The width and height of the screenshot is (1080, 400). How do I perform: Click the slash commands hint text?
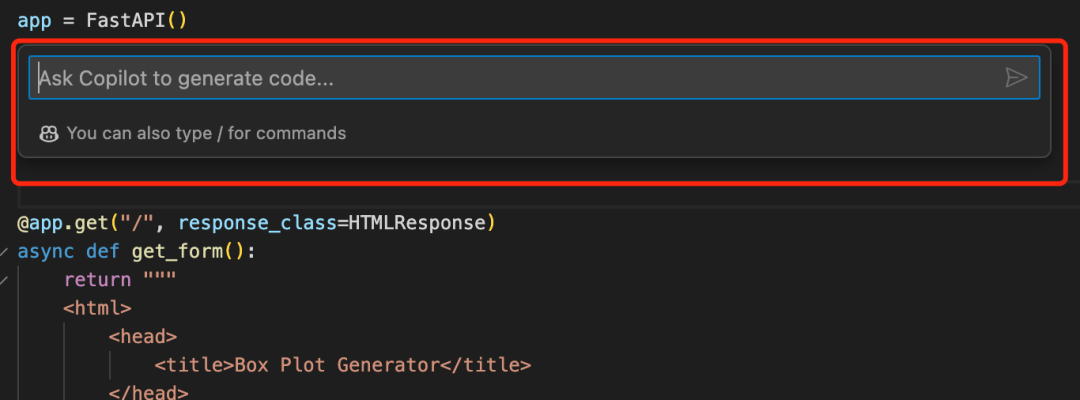206,133
